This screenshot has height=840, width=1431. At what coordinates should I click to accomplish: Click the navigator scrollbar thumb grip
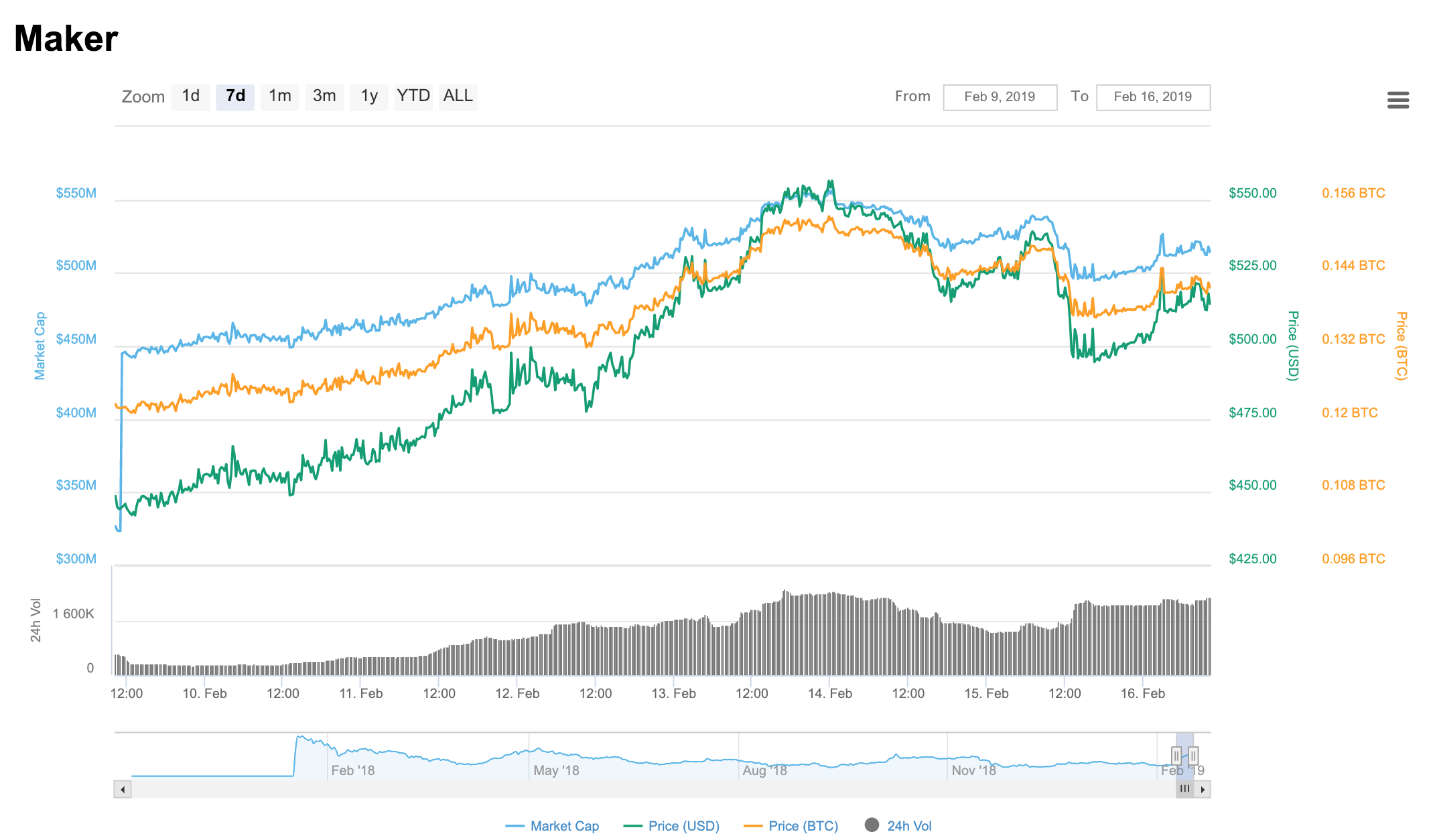pos(1185,789)
